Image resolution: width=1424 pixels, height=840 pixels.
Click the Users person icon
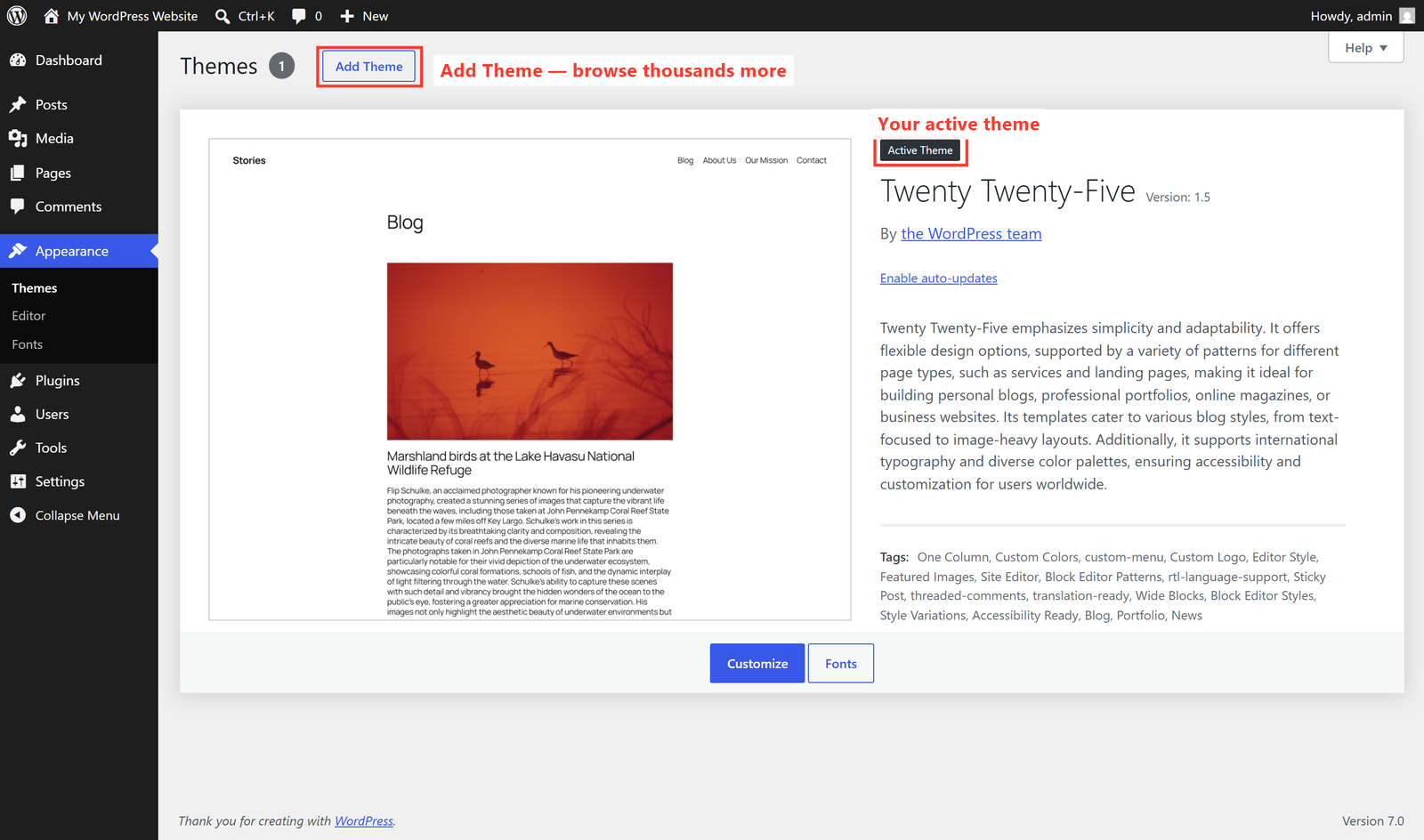tap(18, 415)
